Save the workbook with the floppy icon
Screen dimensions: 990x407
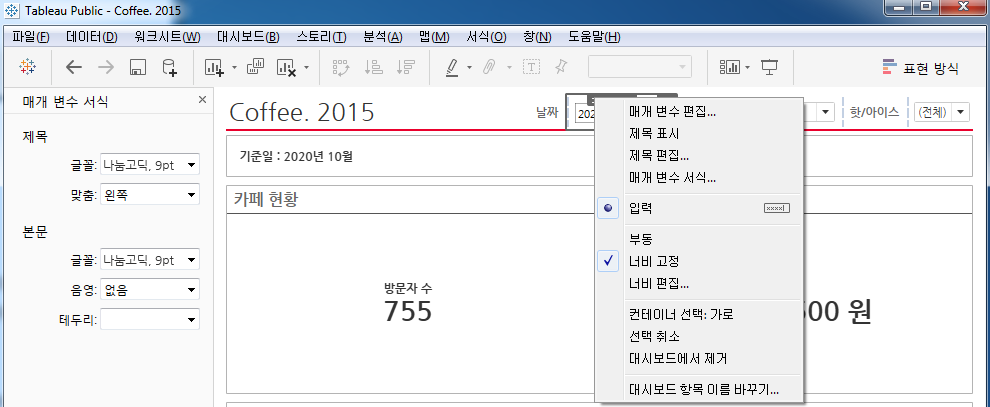[x=138, y=68]
